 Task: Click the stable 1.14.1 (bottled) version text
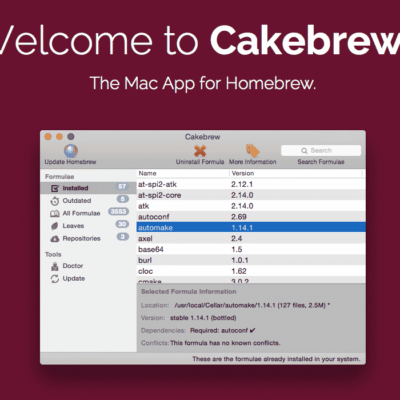point(203,318)
